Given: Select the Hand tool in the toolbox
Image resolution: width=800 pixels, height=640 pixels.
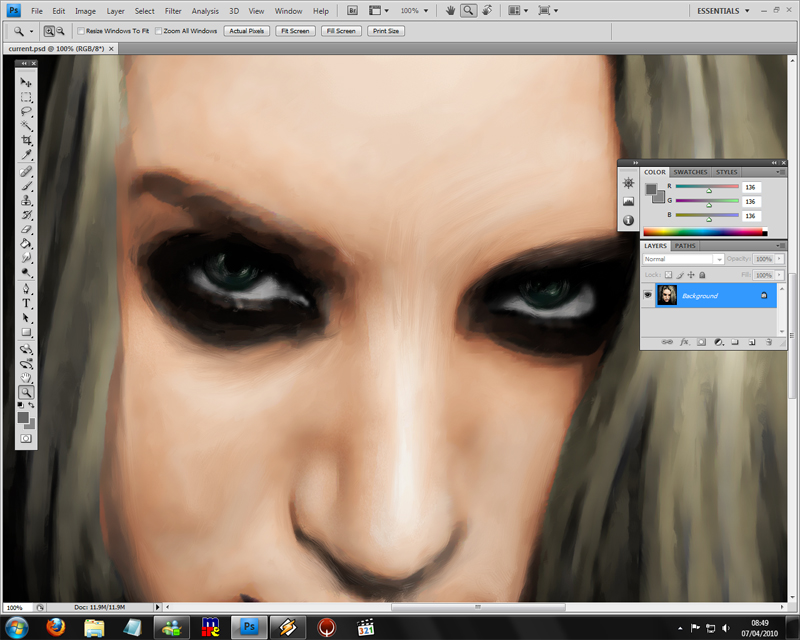Looking at the screenshot, I should [27, 377].
